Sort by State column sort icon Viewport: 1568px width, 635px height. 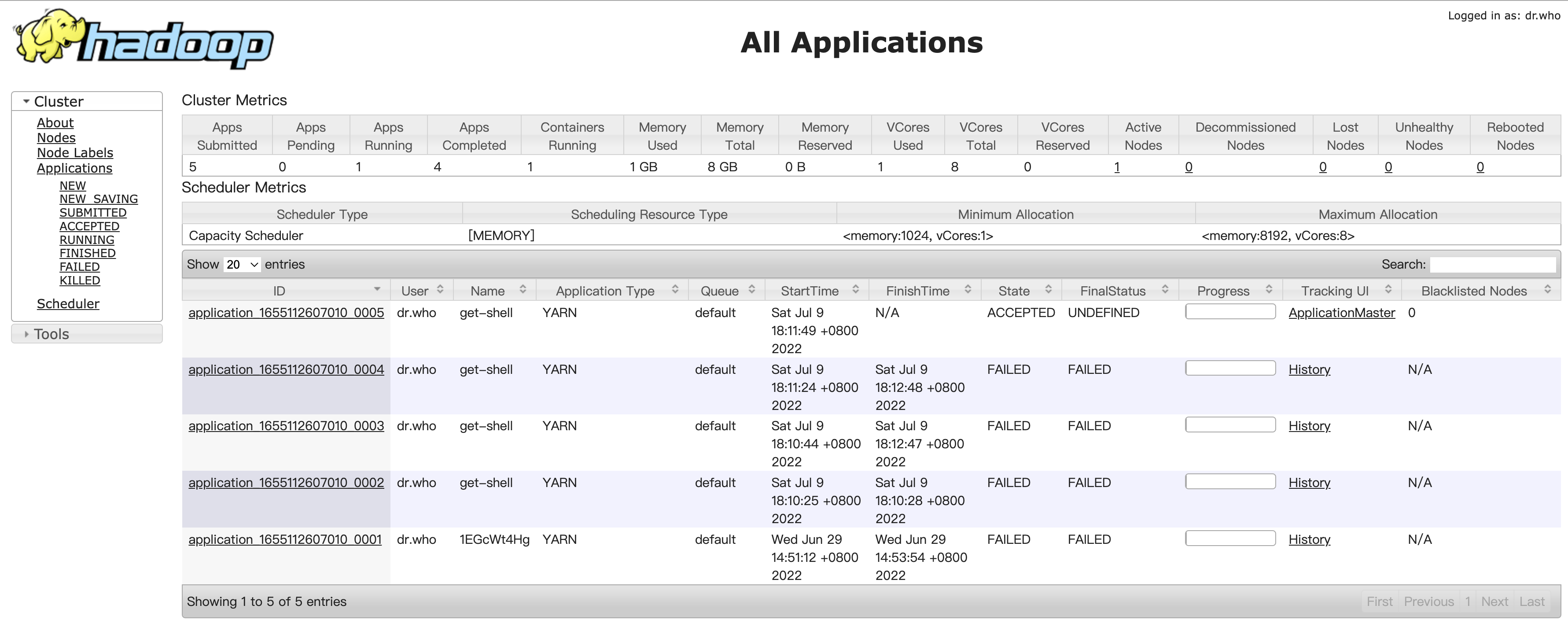(x=1048, y=290)
